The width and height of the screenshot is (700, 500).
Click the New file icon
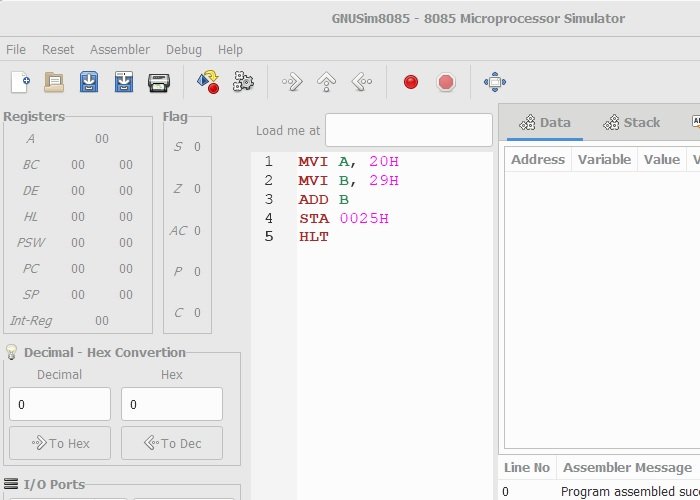pos(21,82)
